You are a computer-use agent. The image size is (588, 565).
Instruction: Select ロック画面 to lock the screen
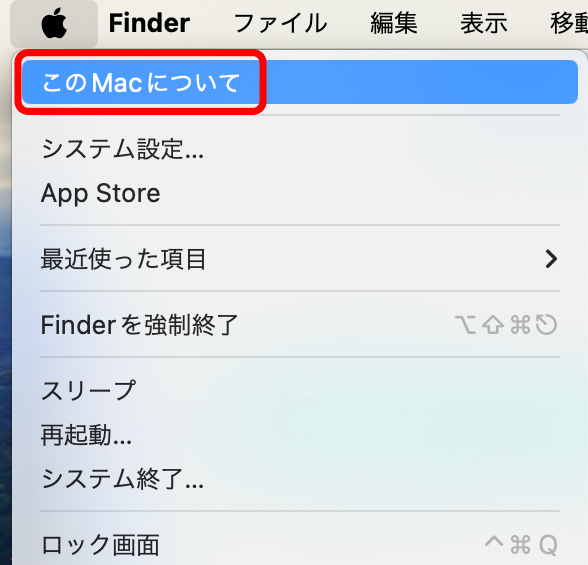300,545
